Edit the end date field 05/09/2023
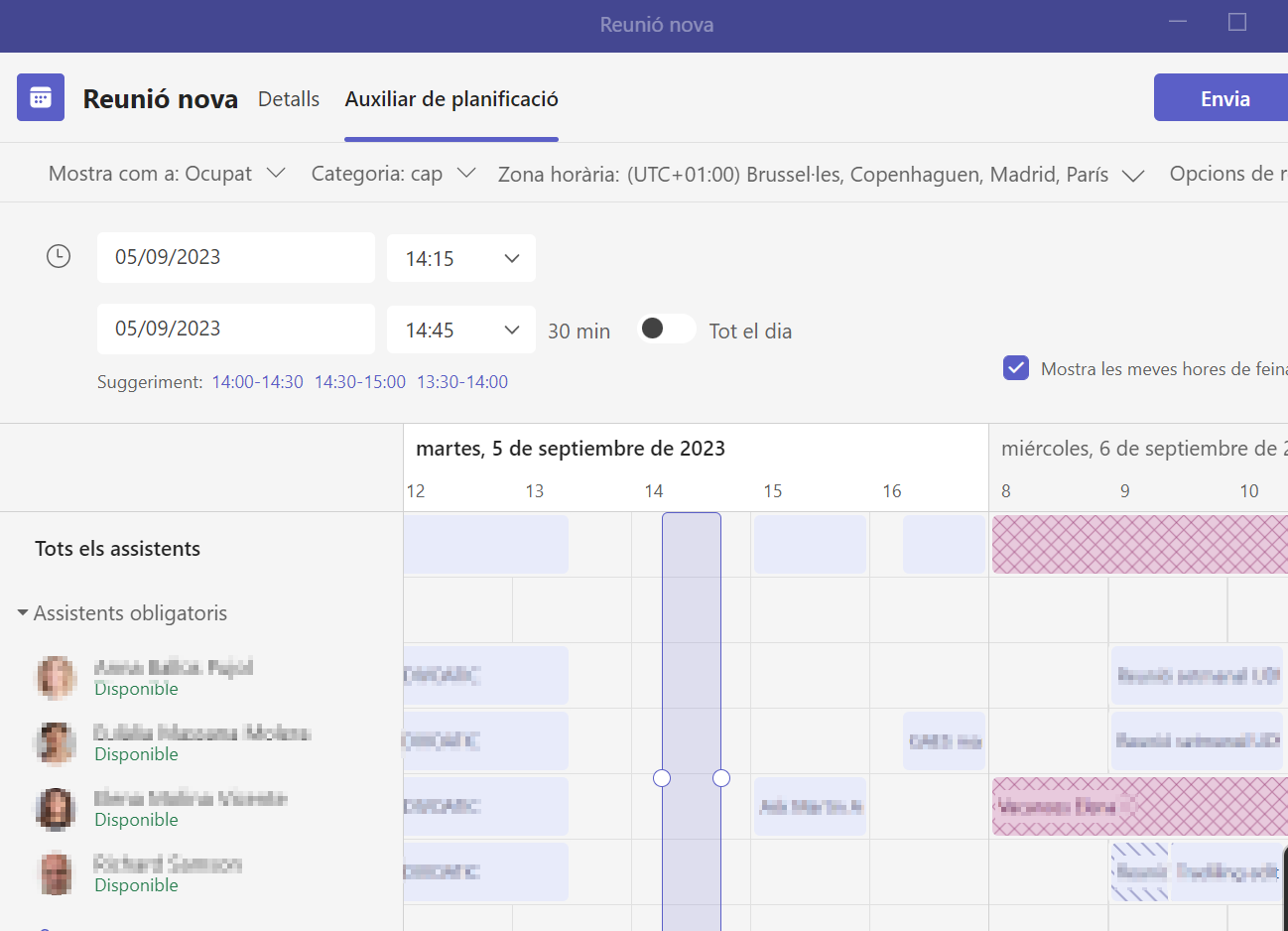 [236, 329]
